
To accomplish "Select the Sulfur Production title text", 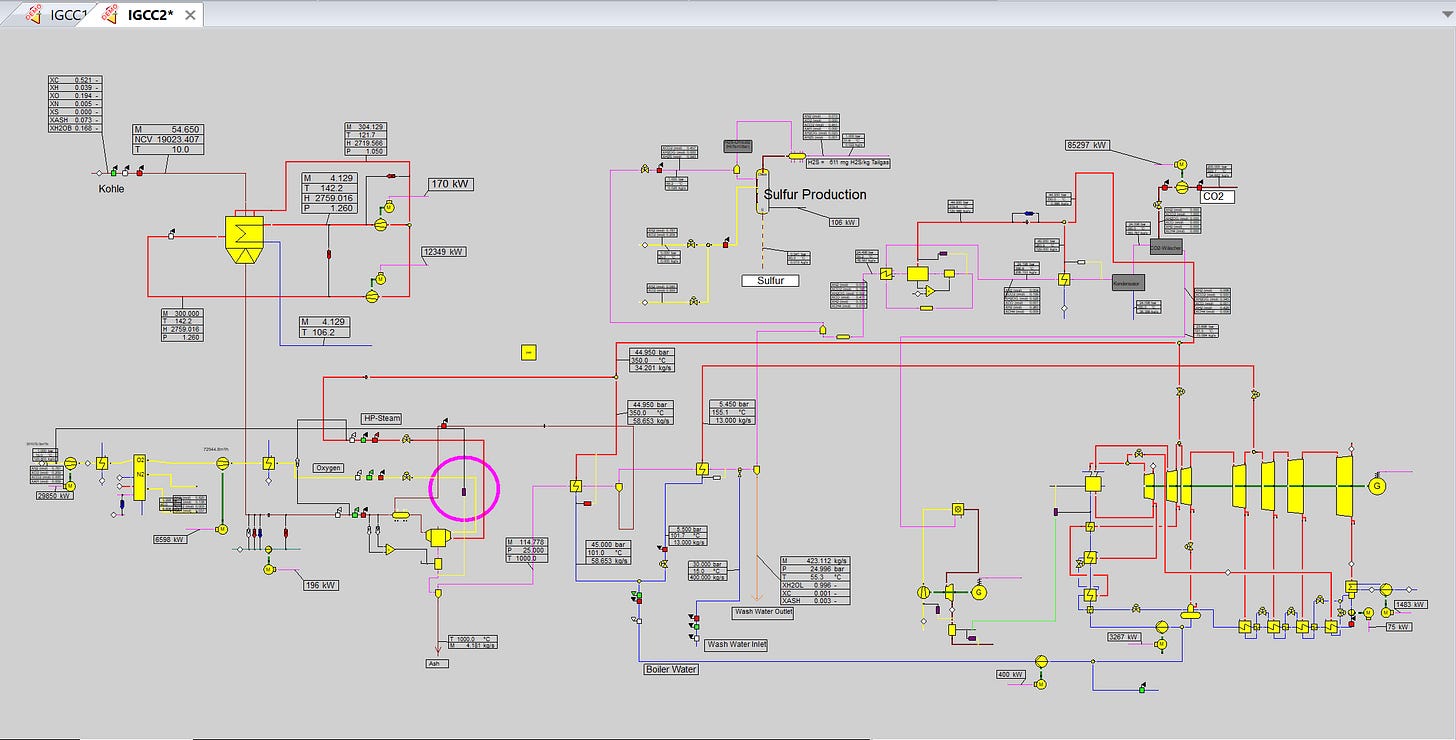I will [x=815, y=195].
